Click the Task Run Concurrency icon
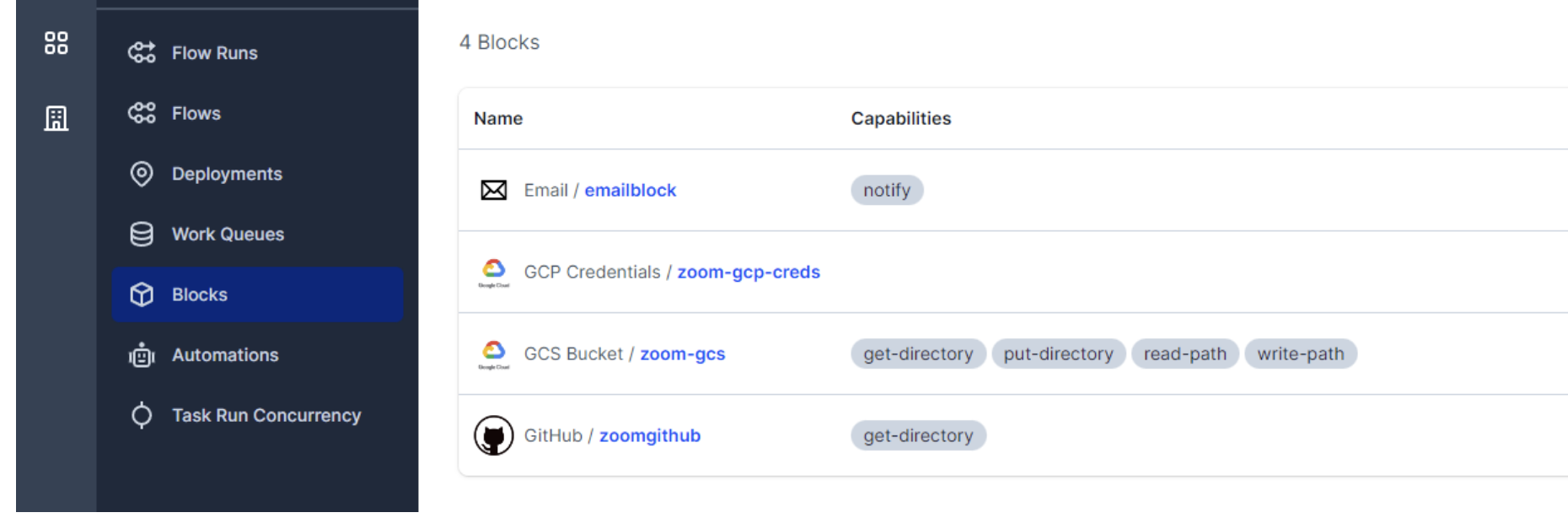1568x518 pixels. tap(142, 415)
